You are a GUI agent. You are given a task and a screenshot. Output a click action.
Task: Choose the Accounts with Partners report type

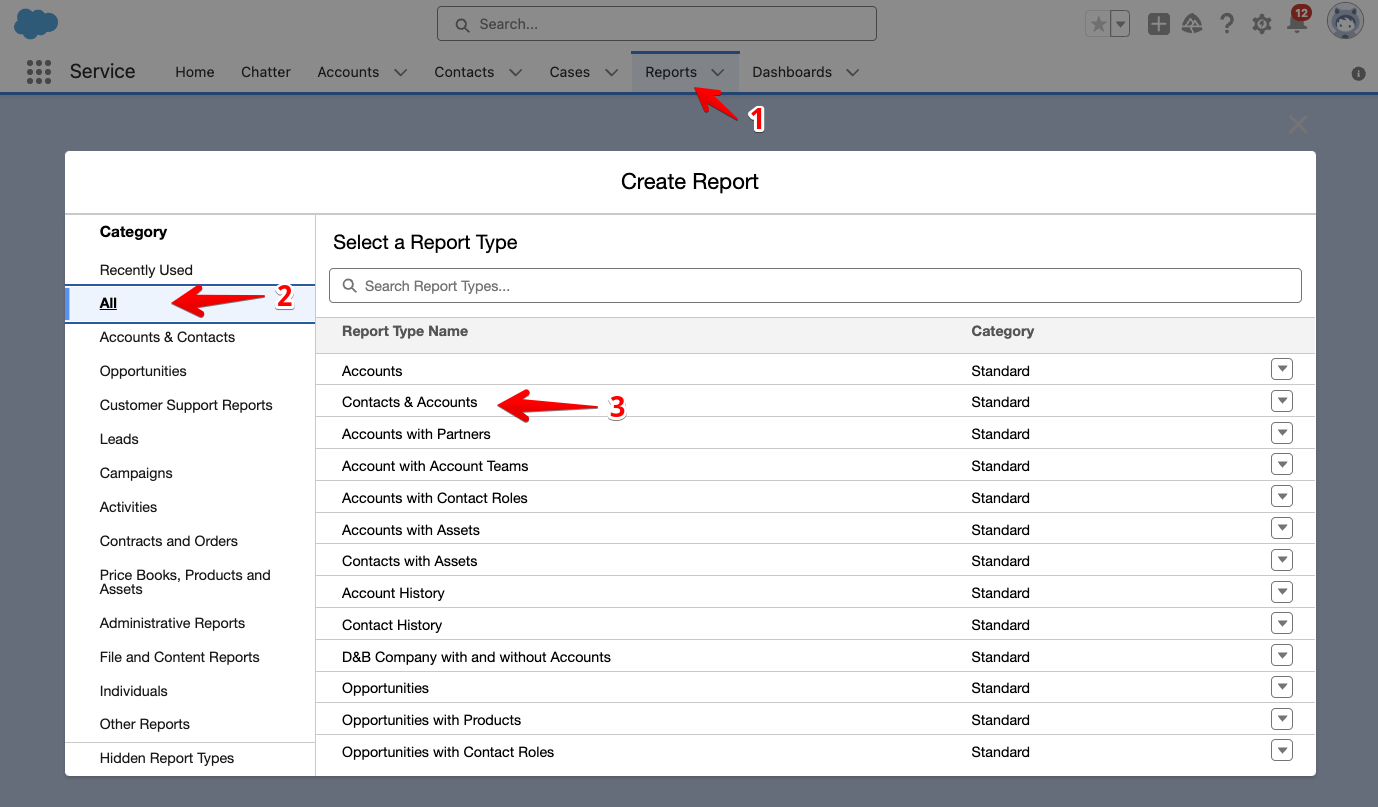416,433
